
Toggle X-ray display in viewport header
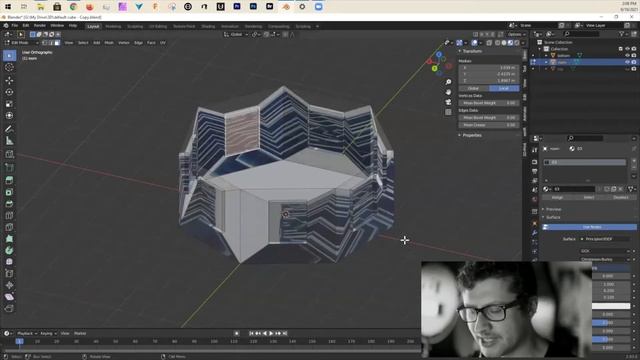point(489,42)
